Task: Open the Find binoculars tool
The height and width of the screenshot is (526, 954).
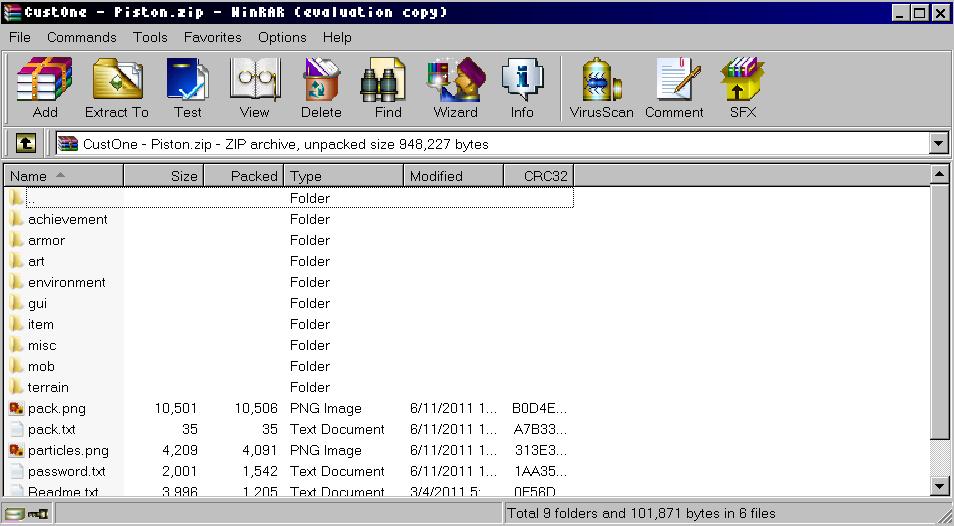Action: point(388,88)
